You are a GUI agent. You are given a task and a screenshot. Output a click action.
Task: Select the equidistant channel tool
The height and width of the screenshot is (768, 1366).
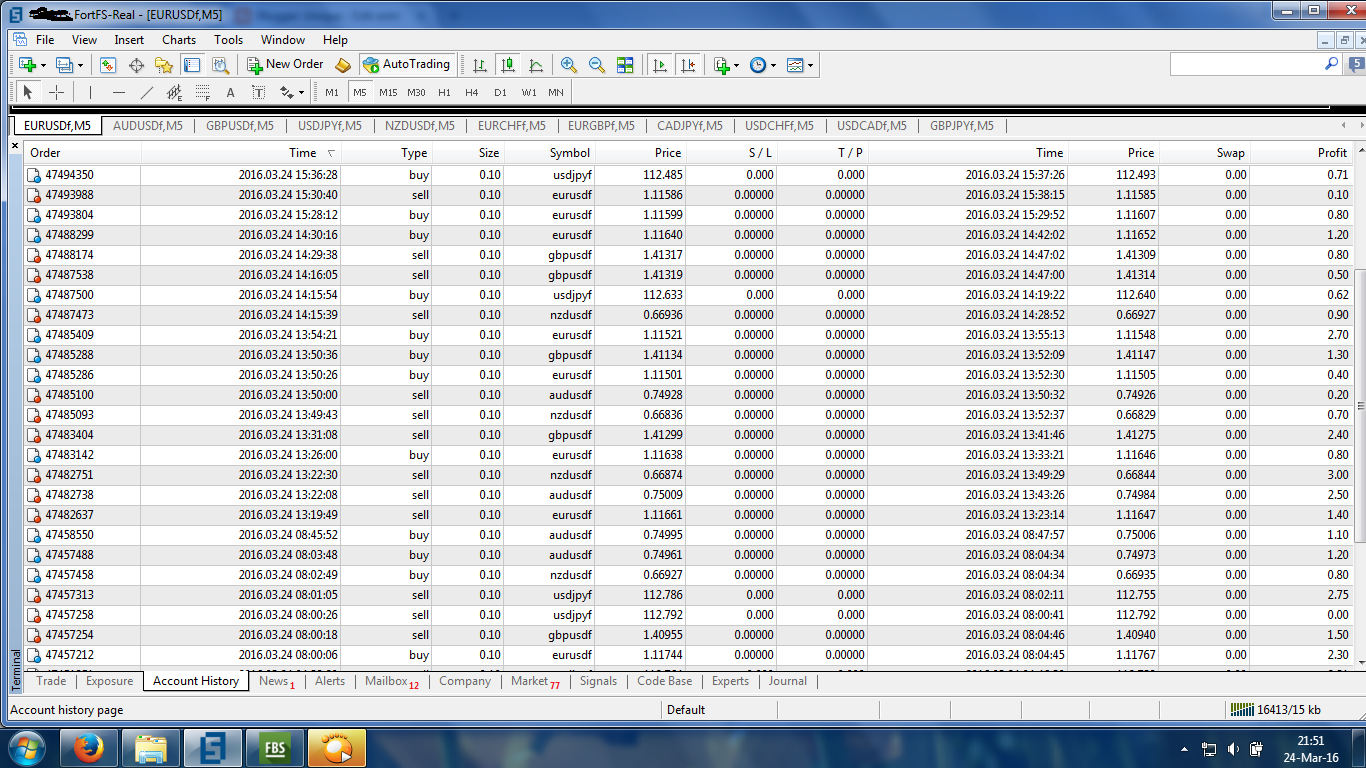coord(175,92)
